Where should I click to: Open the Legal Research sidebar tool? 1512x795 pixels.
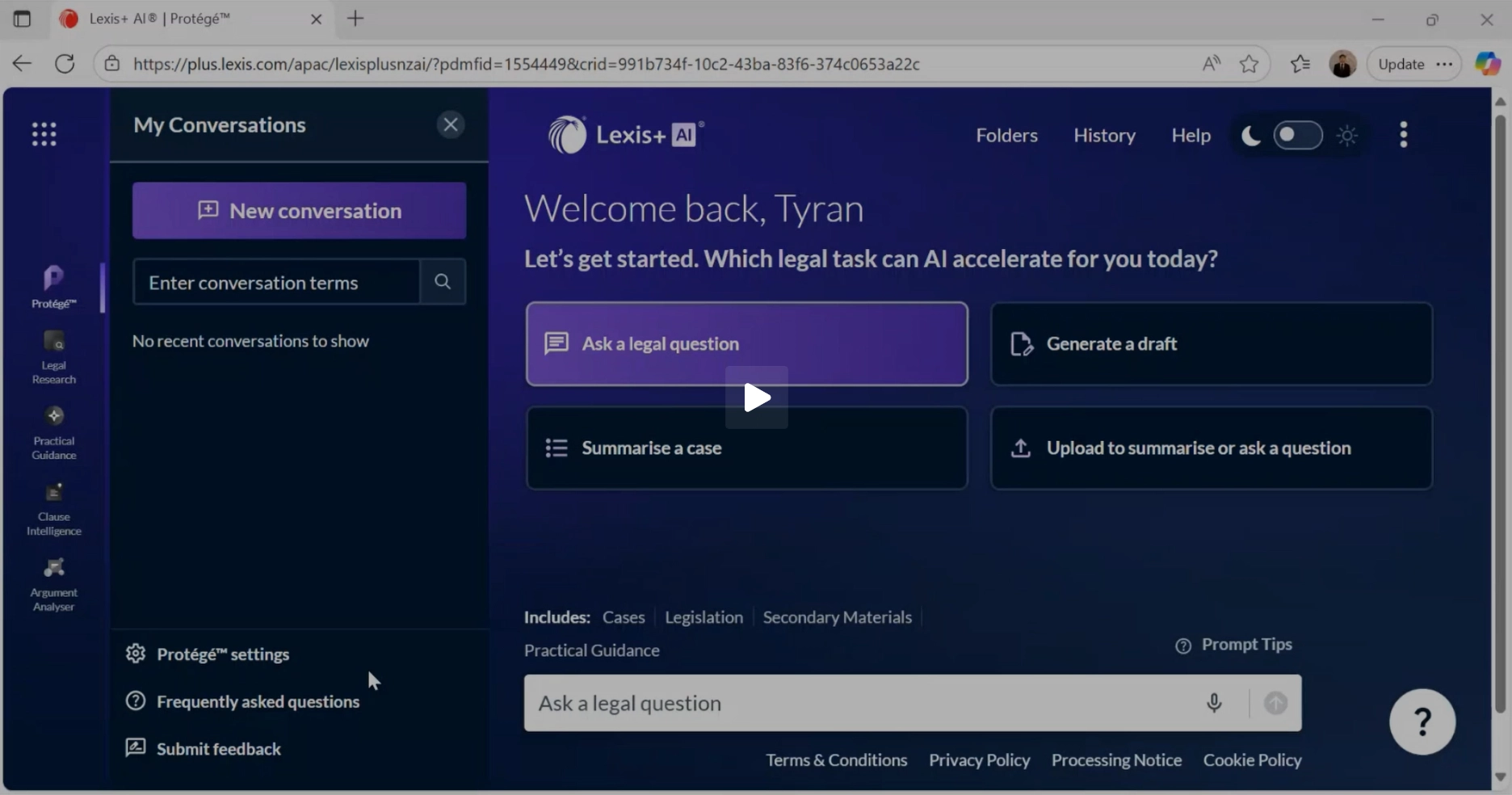coord(53,356)
